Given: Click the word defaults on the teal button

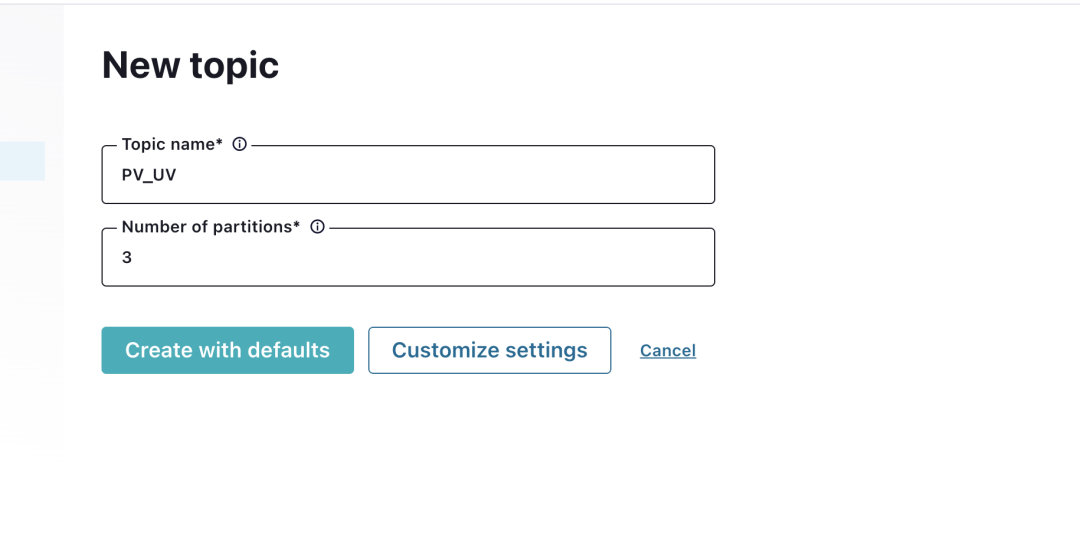Looking at the screenshot, I should [288, 350].
